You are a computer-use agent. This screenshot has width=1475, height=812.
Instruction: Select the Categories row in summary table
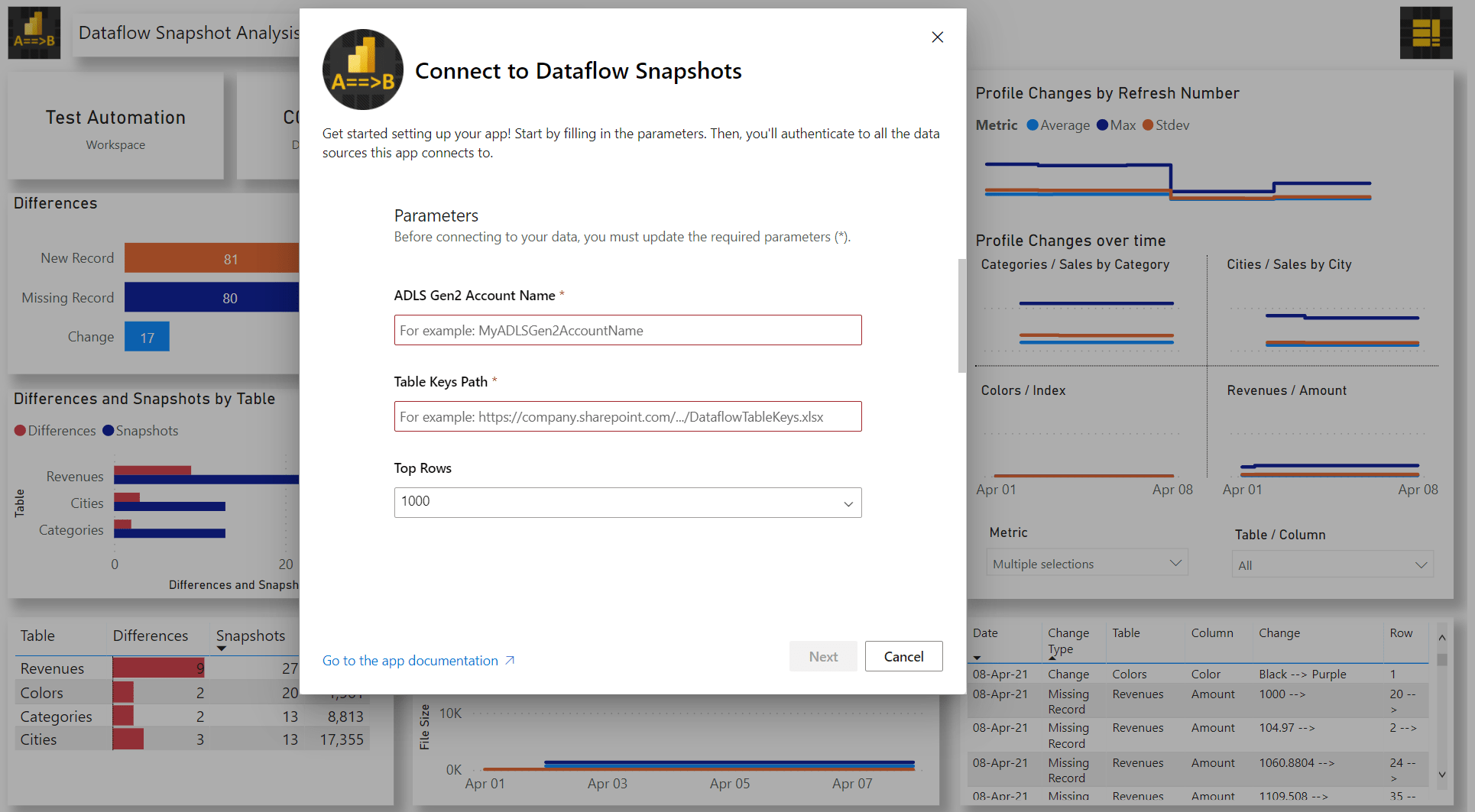click(191, 717)
